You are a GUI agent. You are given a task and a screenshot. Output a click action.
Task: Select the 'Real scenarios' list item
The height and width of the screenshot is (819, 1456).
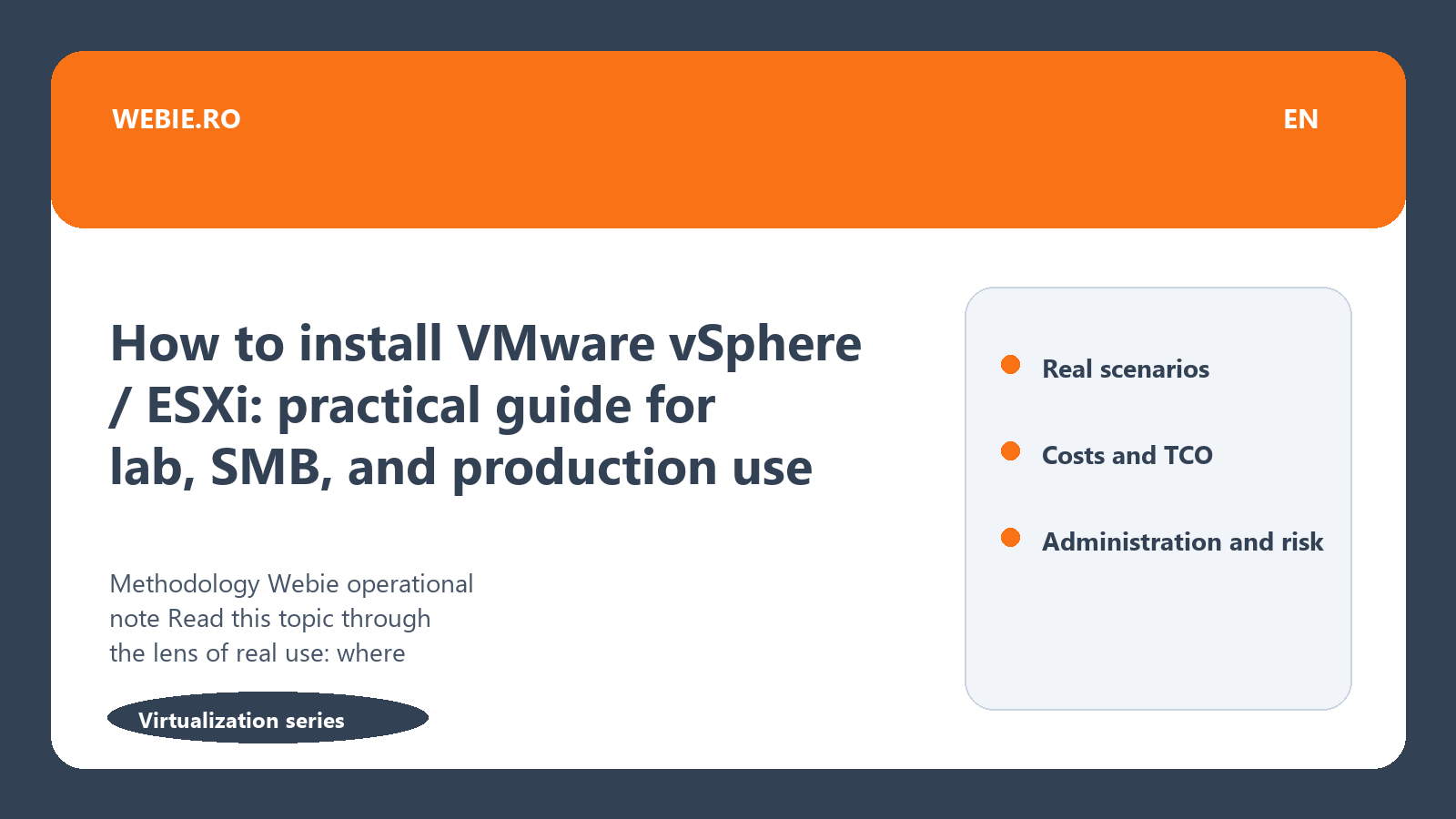point(1126,369)
